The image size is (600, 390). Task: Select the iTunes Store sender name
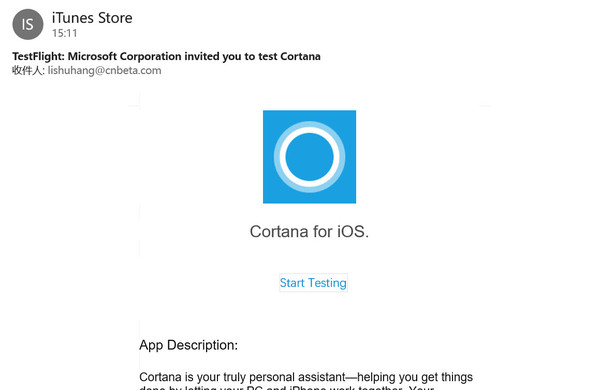pyautogui.click(x=92, y=18)
